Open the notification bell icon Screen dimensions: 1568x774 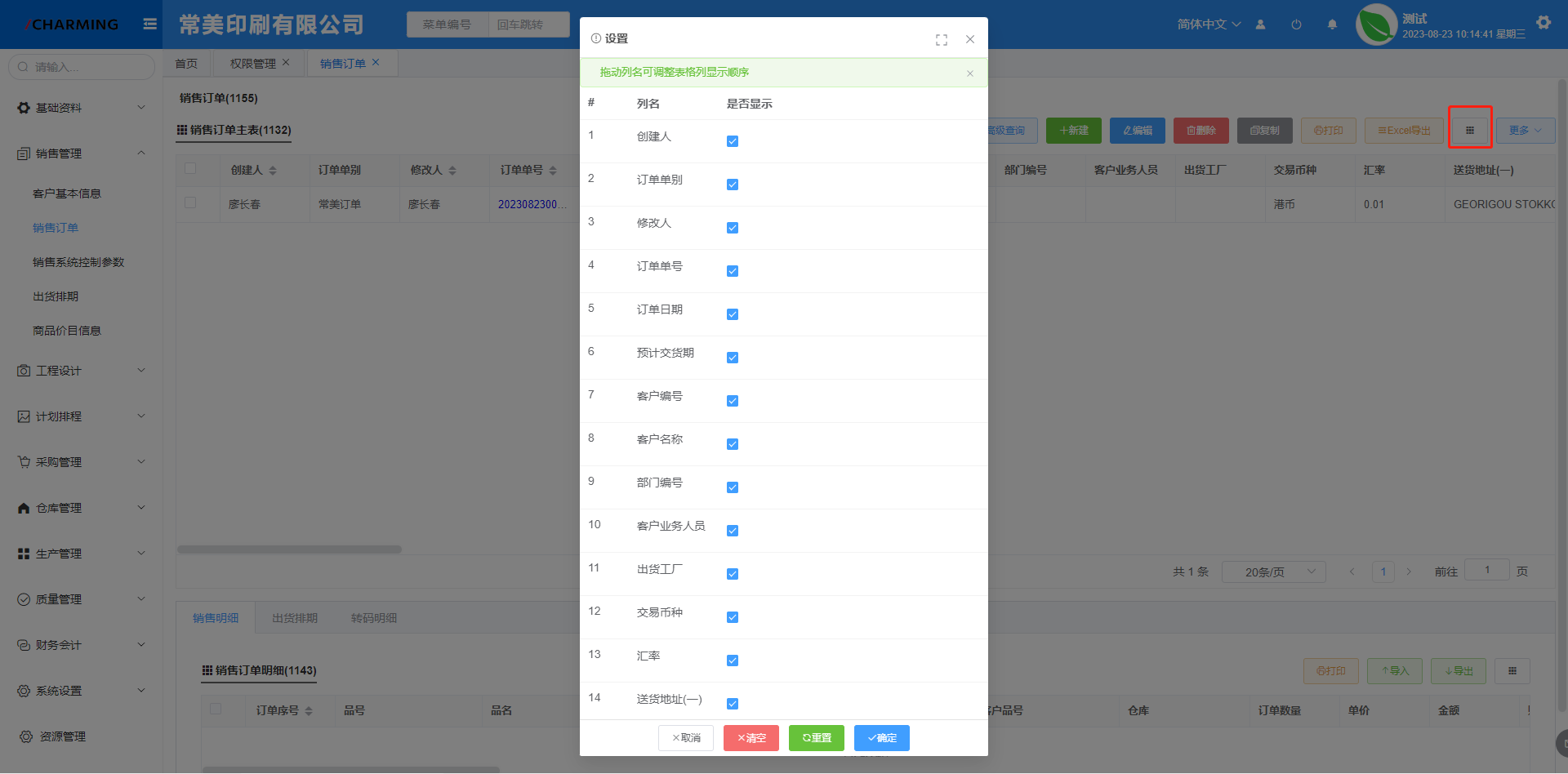1332,24
